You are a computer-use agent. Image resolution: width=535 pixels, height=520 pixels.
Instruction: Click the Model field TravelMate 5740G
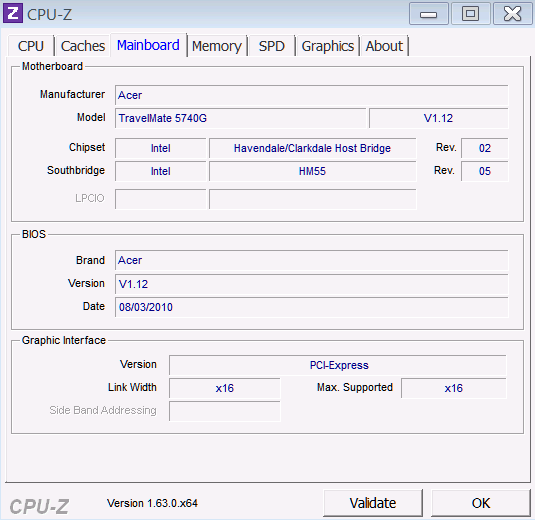pos(241,118)
